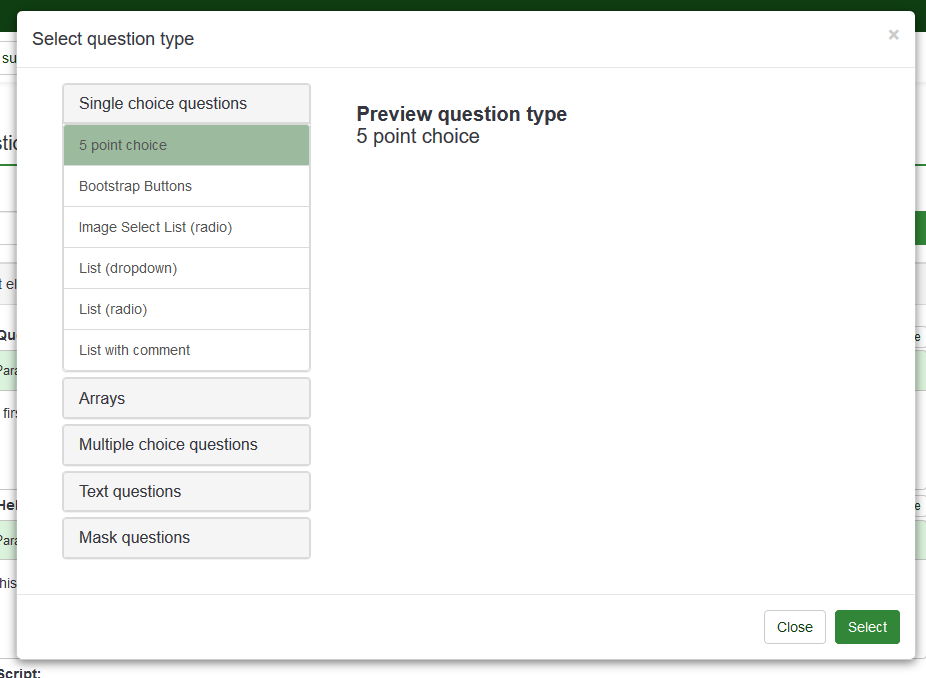
Task: Dismiss dialog with the × icon
Action: [893, 35]
